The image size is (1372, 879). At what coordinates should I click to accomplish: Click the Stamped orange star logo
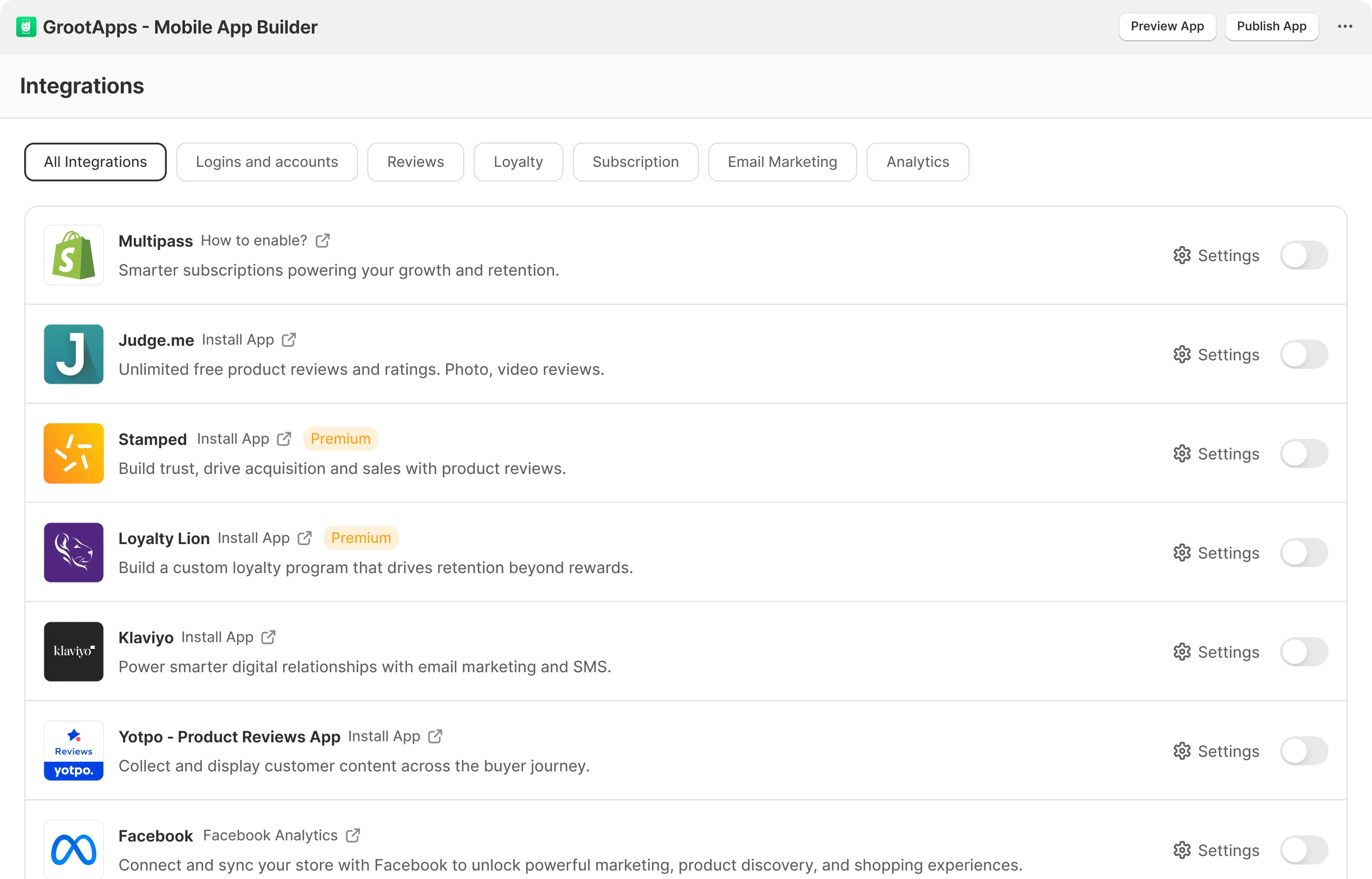[74, 453]
